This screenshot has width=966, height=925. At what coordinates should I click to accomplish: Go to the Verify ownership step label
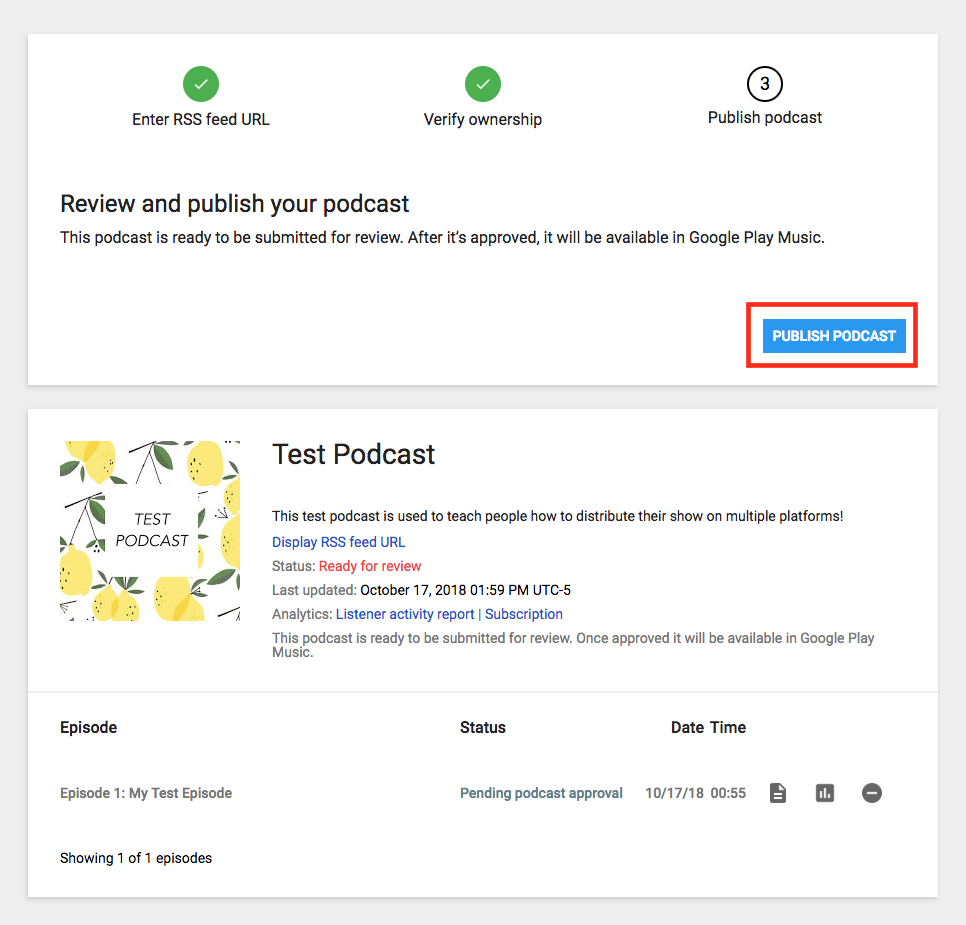483,119
